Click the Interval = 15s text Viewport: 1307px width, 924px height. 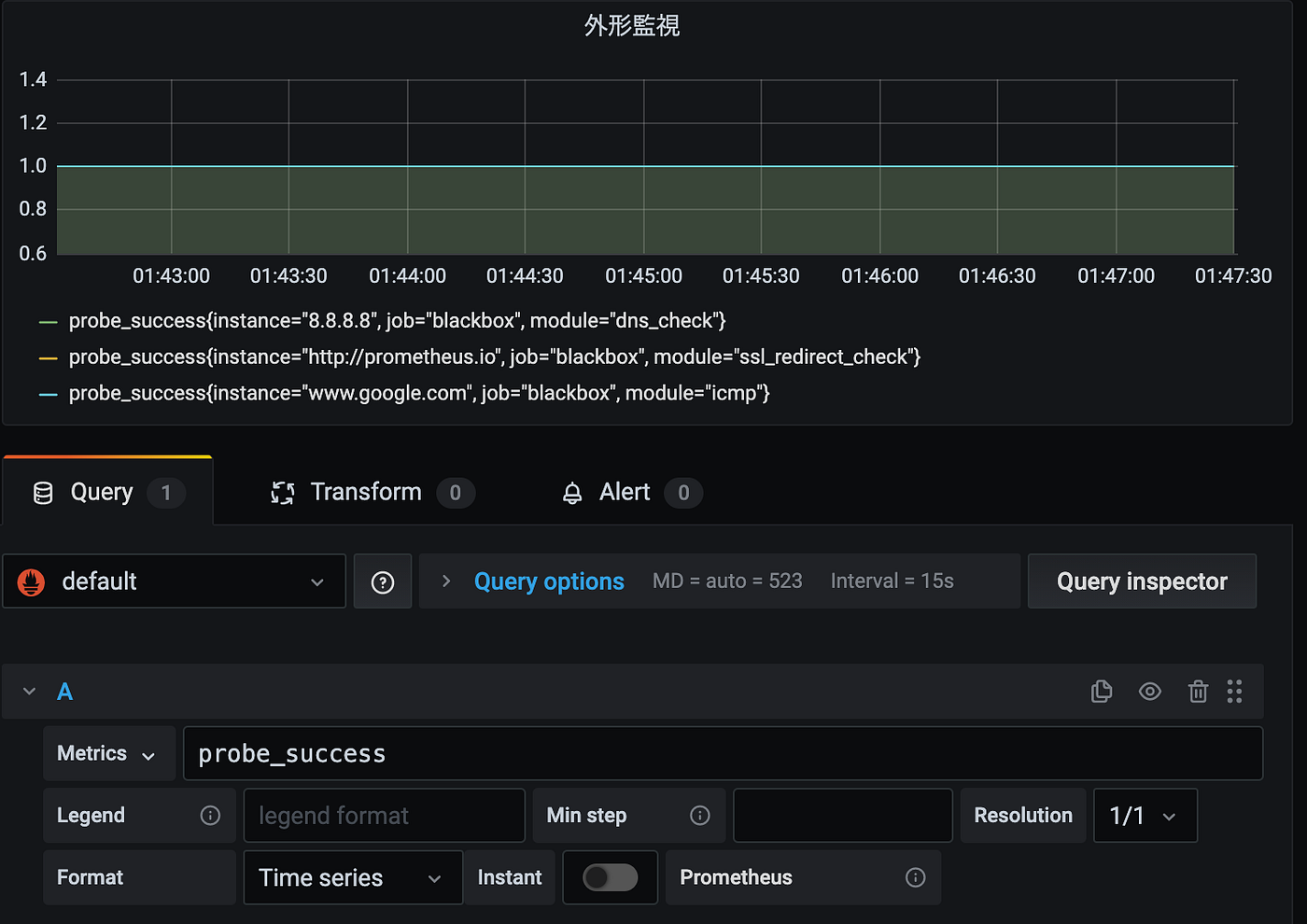(x=892, y=581)
